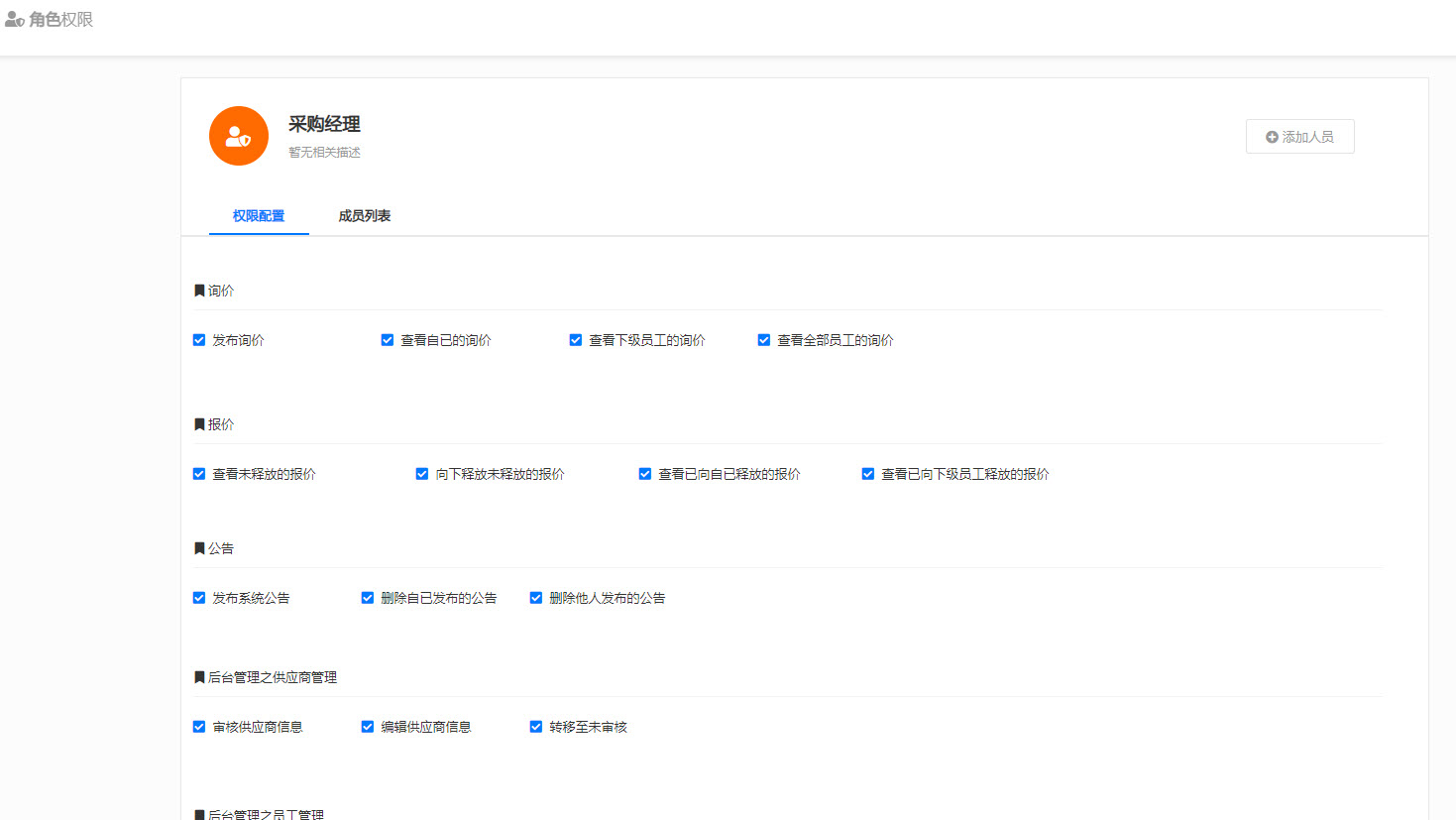Open the 成员列表 tab

[x=365, y=216]
